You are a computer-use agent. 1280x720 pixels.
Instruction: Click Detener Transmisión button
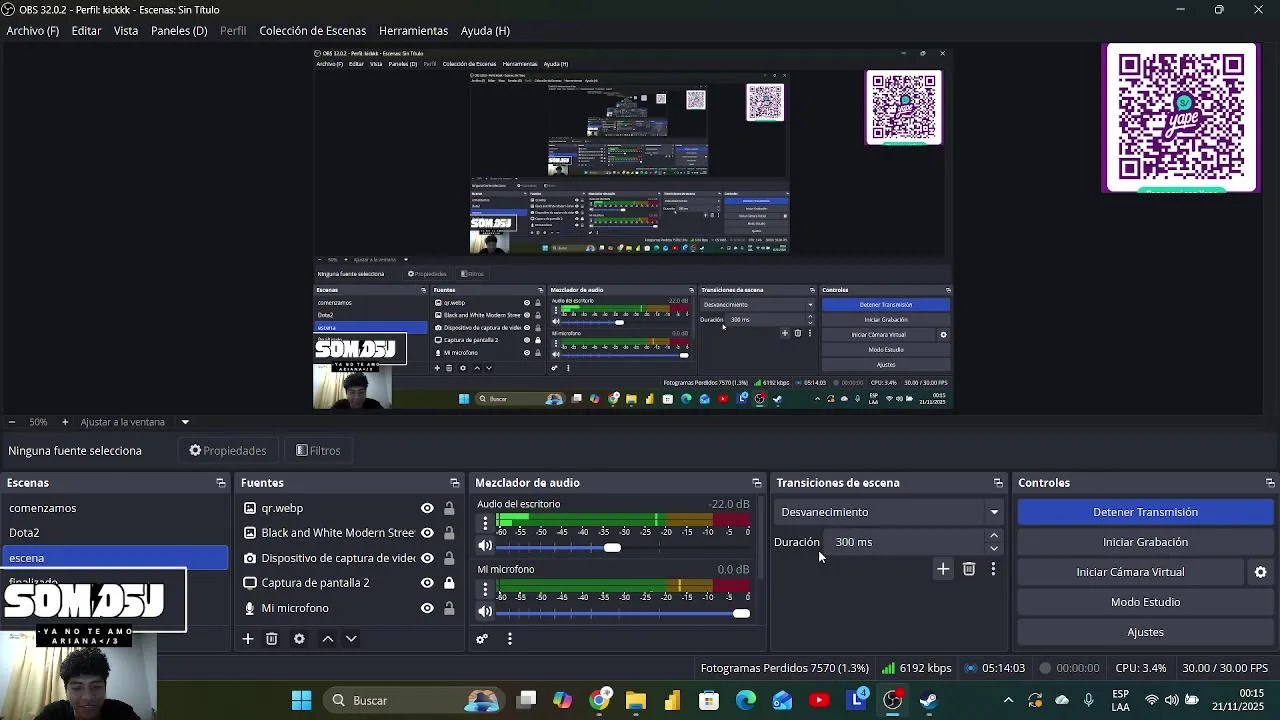(x=1145, y=512)
